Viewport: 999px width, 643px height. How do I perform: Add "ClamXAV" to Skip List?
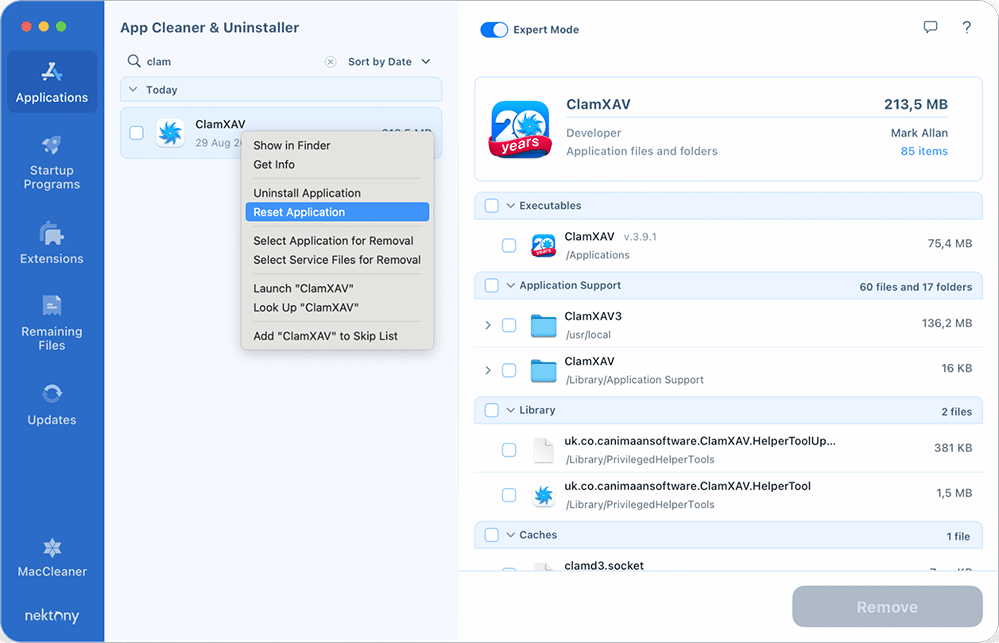337,336
